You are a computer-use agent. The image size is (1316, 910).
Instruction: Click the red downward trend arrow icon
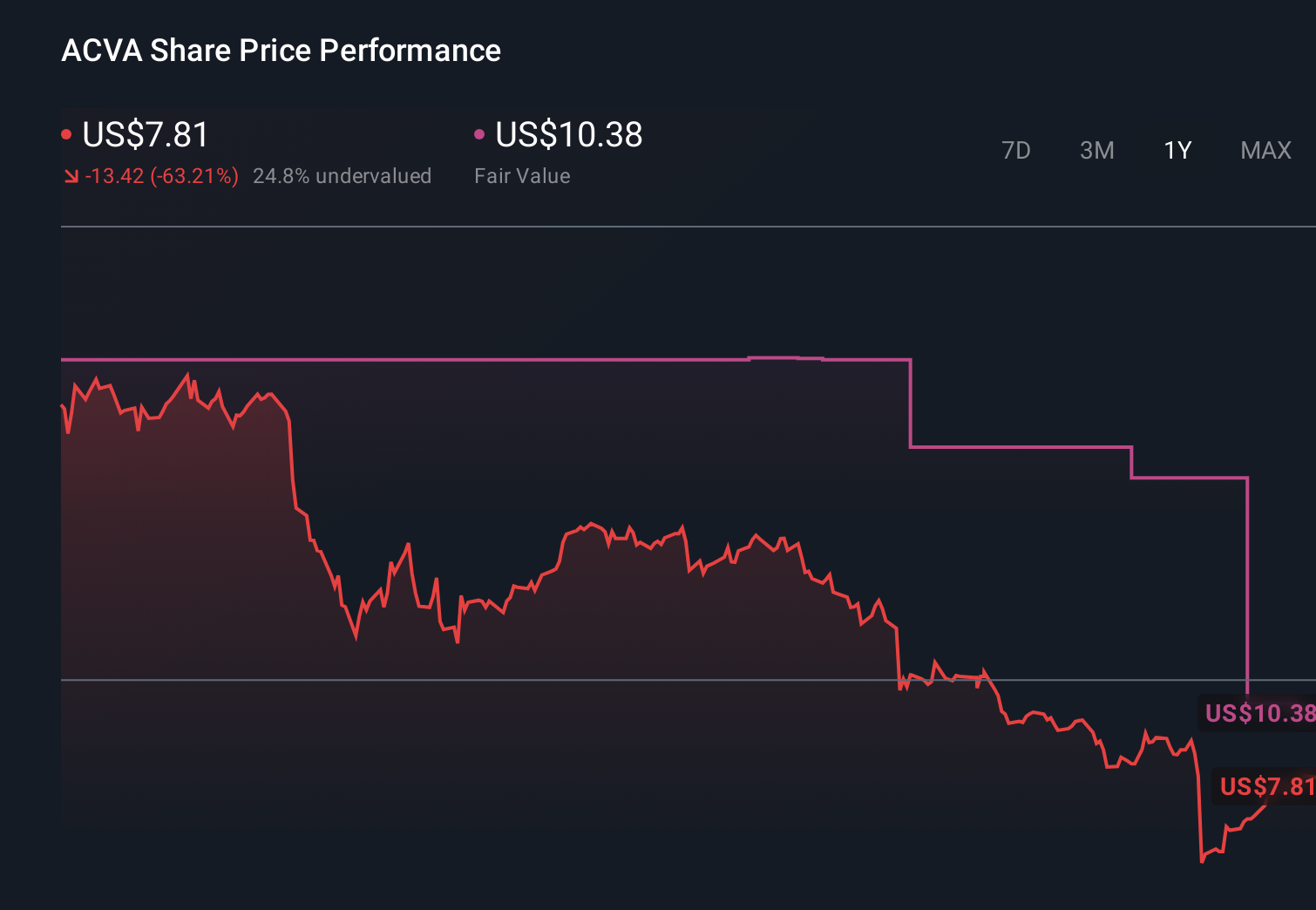click(71, 175)
